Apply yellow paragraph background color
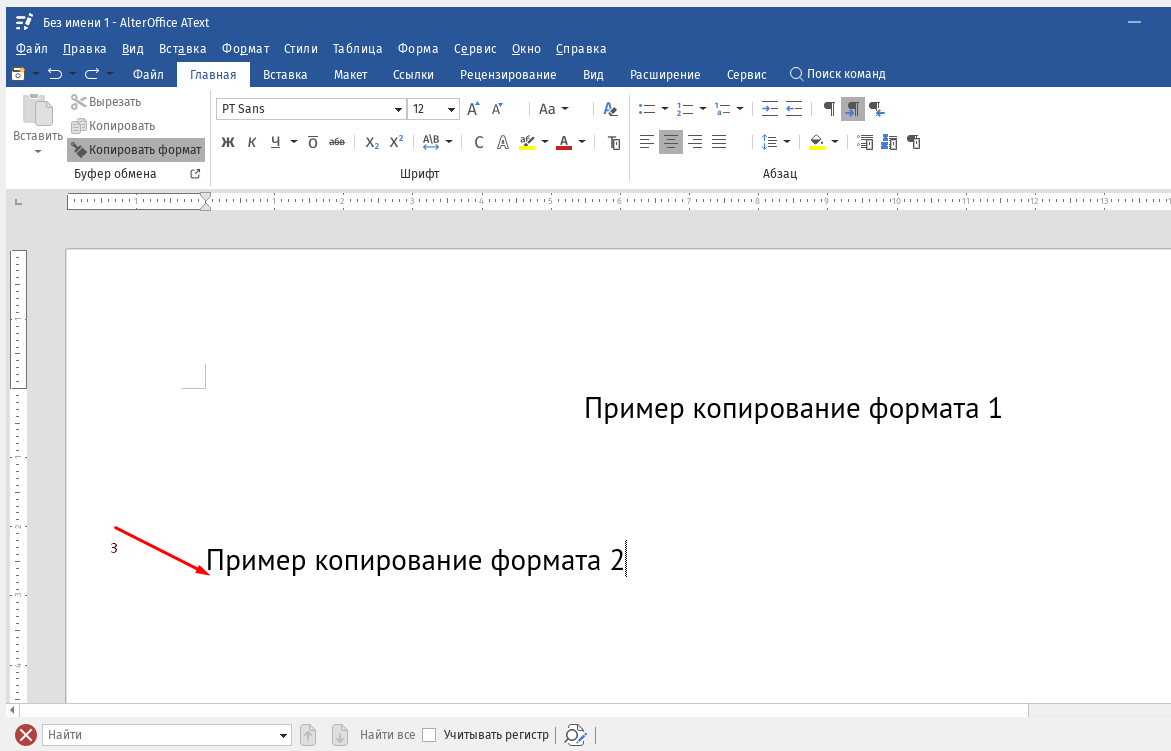Viewport: 1171px width, 751px height. coord(817,142)
